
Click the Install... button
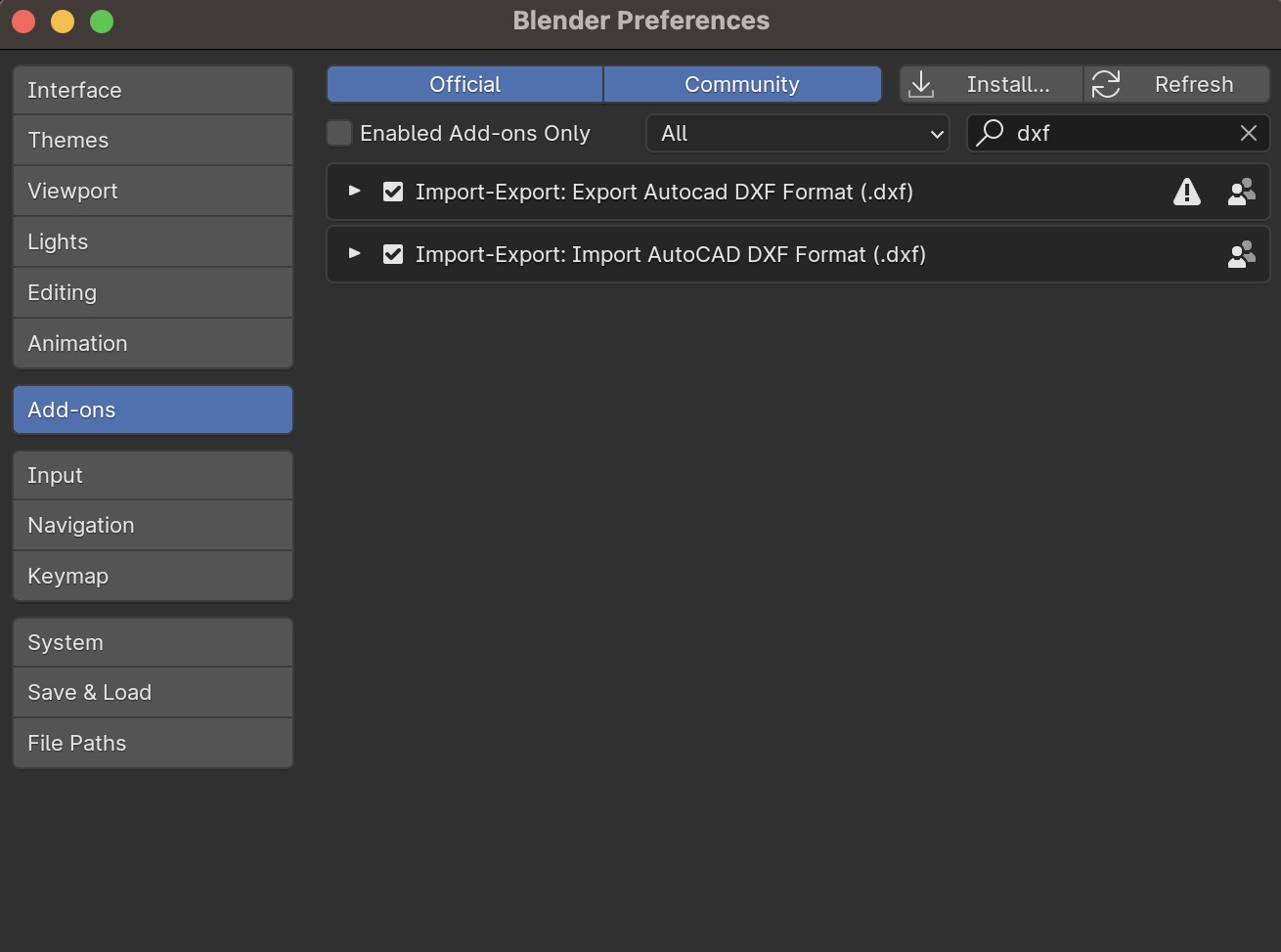992,84
